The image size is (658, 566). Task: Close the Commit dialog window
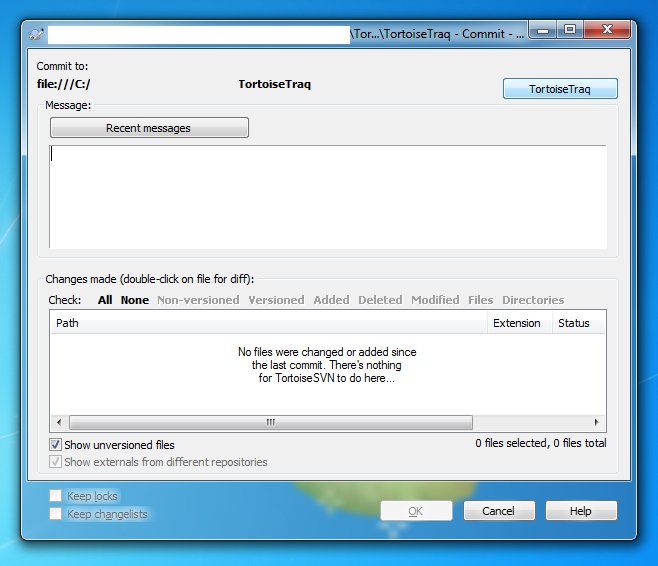point(607,30)
